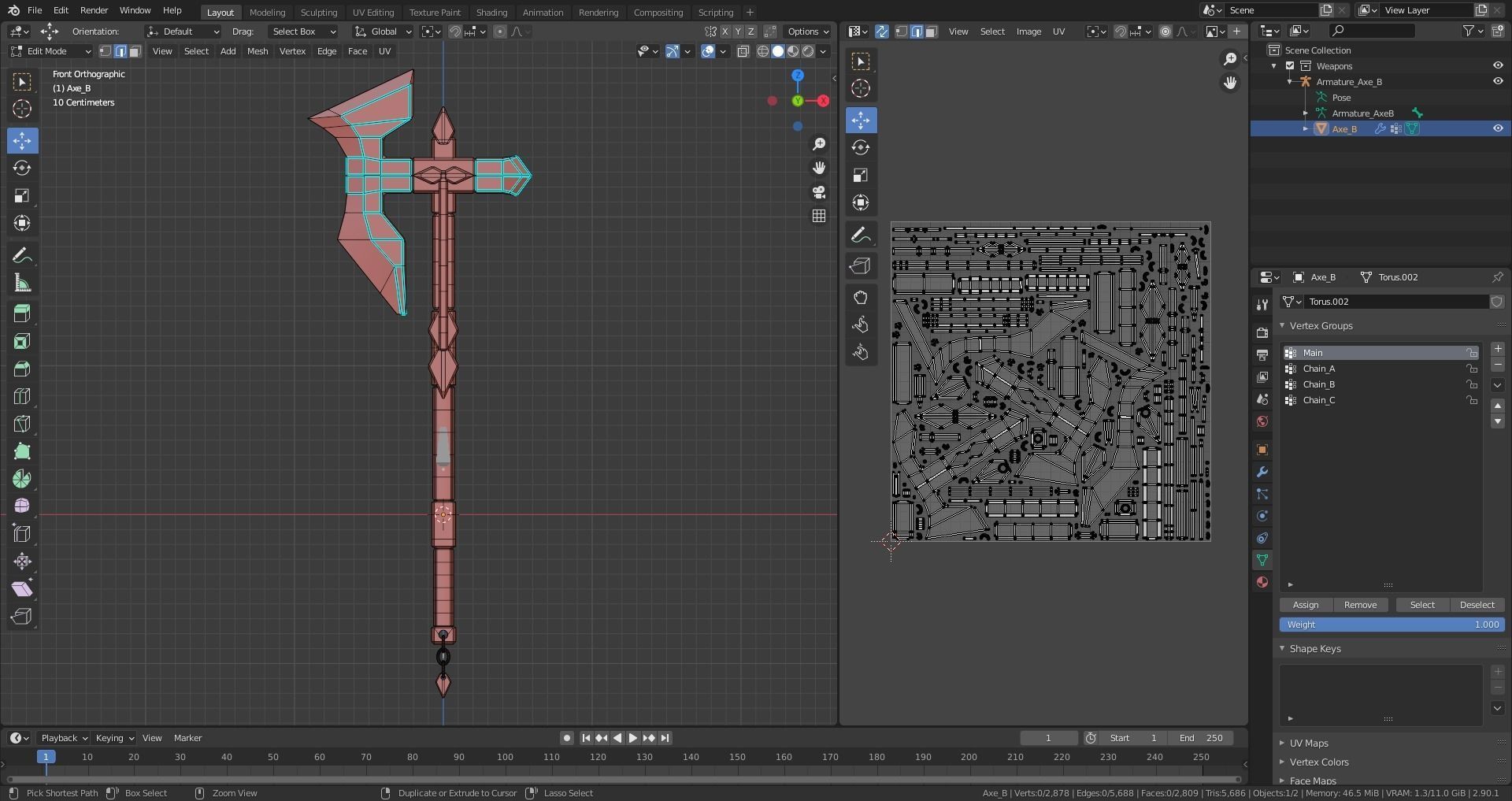Image resolution: width=1512 pixels, height=801 pixels.
Task: Select the Smooth tool
Action: (22, 506)
